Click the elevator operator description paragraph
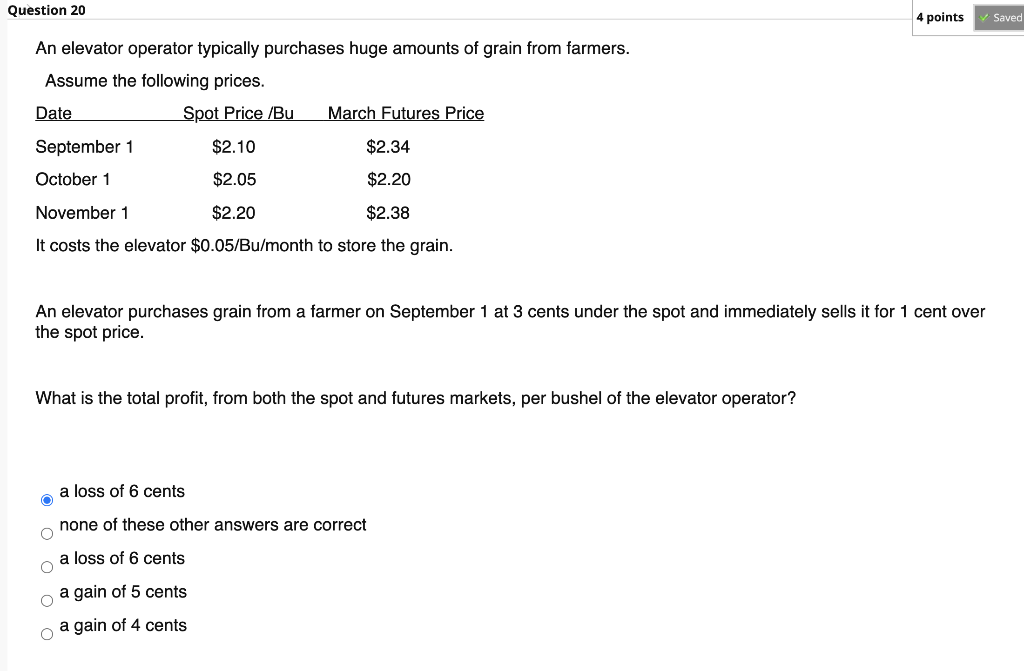The height and width of the screenshot is (671, 1024). (332, 47)
